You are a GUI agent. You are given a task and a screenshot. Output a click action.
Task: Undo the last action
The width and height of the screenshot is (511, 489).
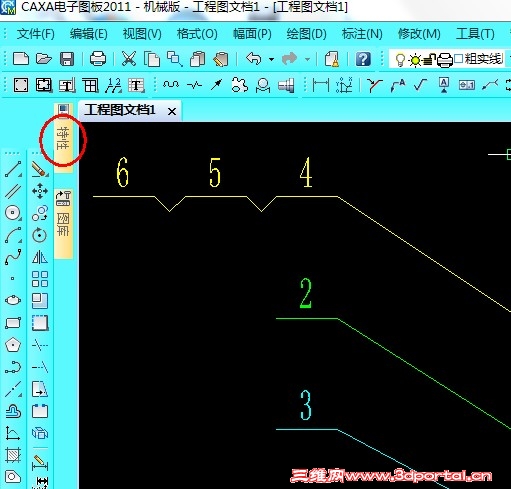pos(254,59)
